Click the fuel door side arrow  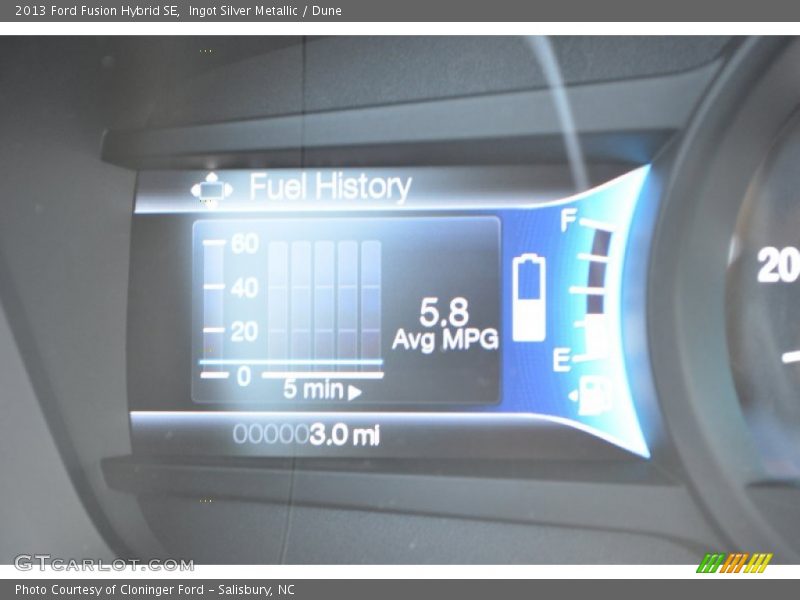coord(573,398)
